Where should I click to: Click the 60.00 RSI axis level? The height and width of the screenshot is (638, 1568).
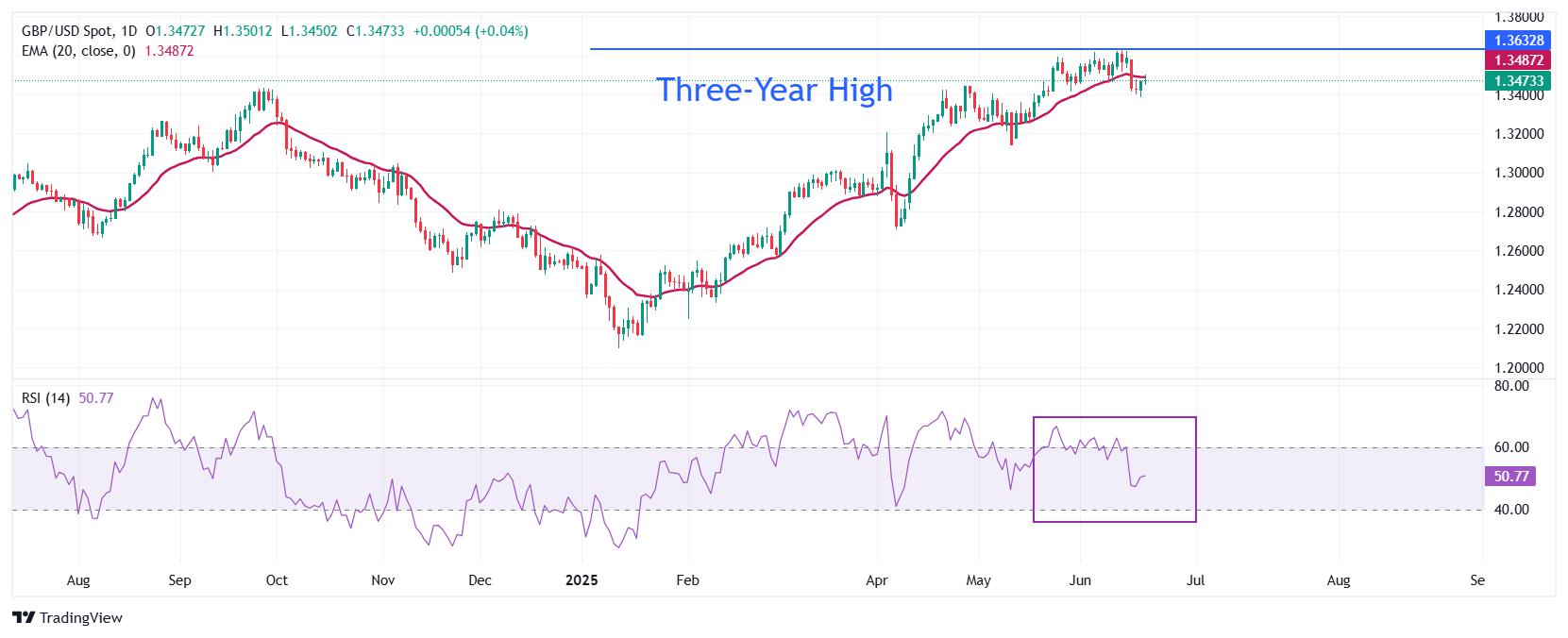pyautogui.click(x=1511, y=447)
